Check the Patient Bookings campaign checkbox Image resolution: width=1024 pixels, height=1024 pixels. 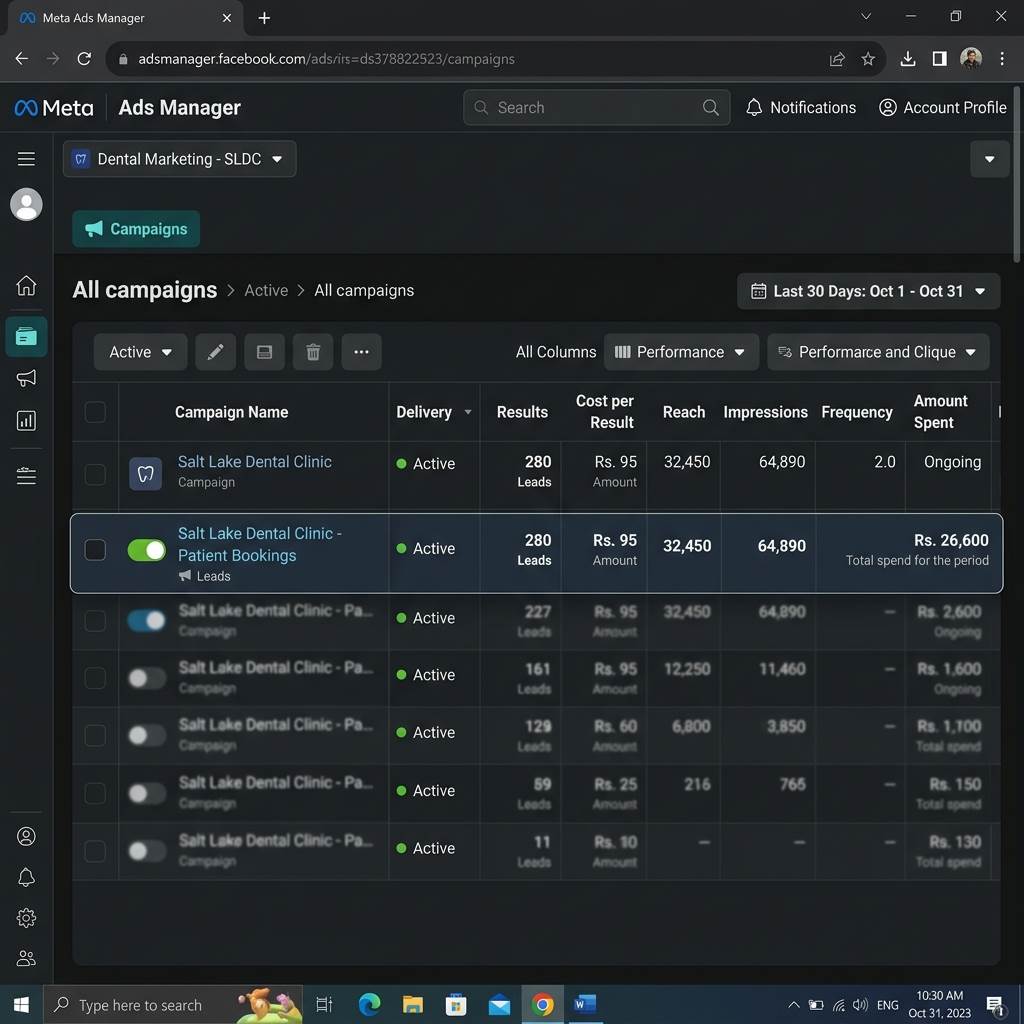[95, 550]
